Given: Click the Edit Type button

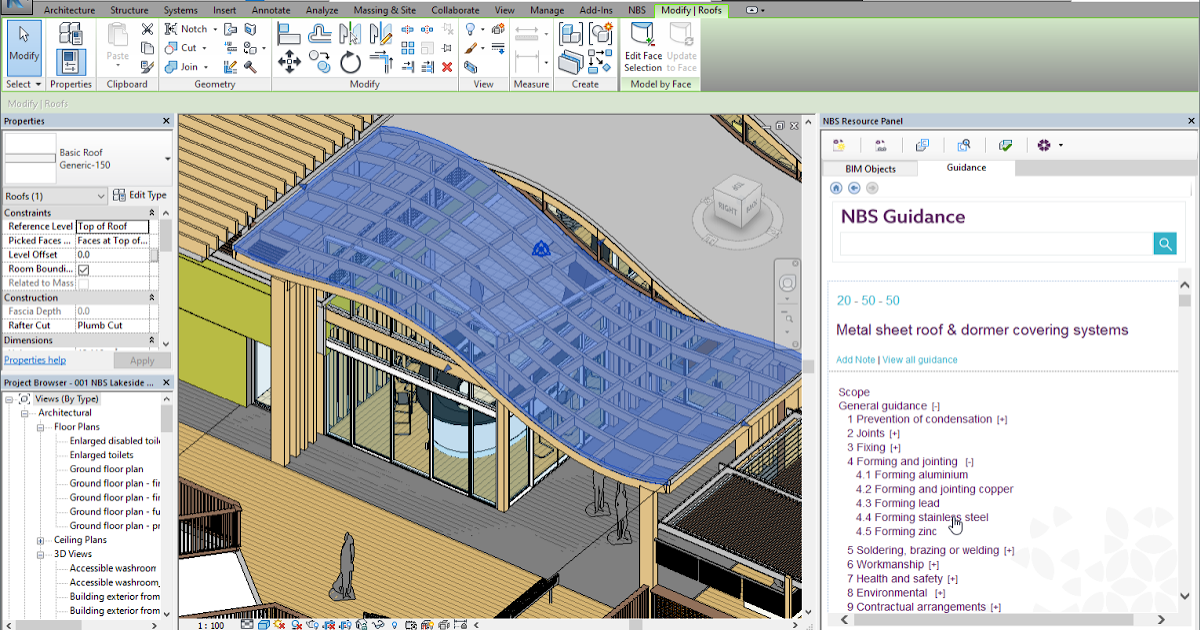Looking at the screenshot, I should [x=140, y=195].
